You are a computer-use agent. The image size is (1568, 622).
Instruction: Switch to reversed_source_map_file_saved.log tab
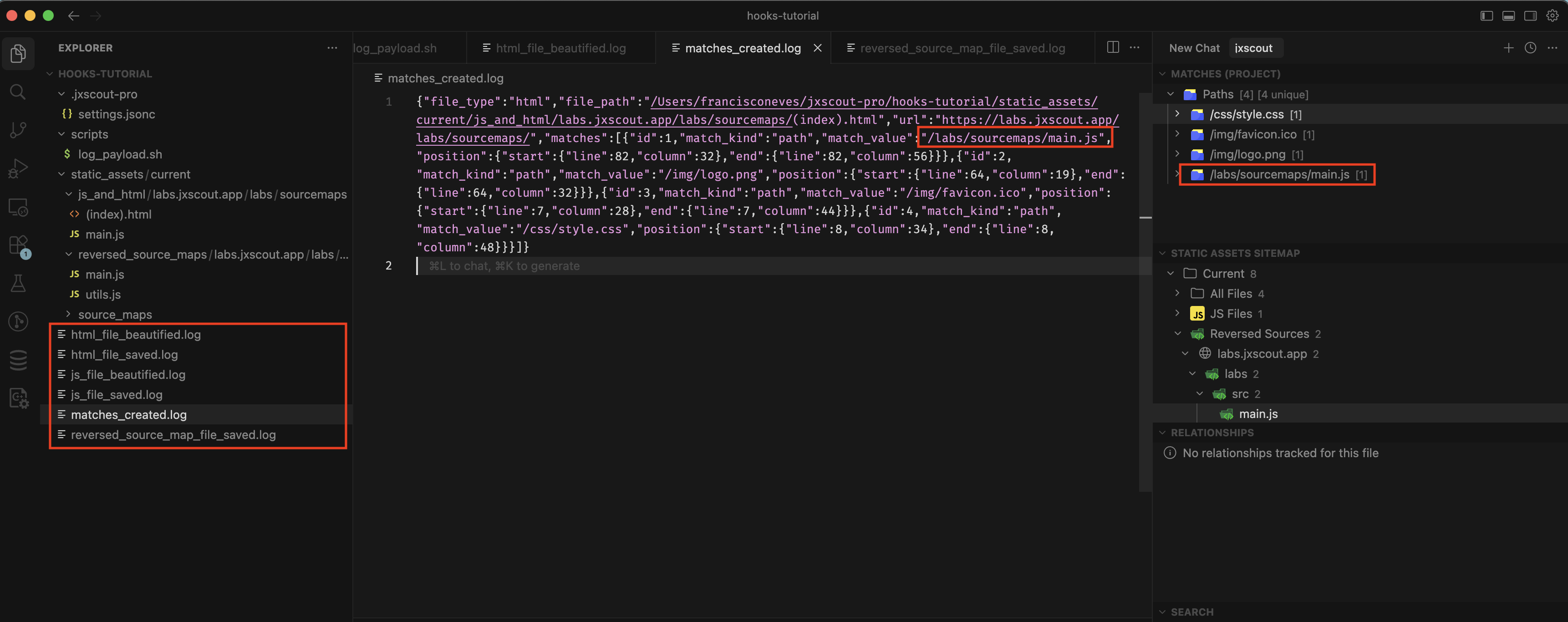tap(962, 48)
